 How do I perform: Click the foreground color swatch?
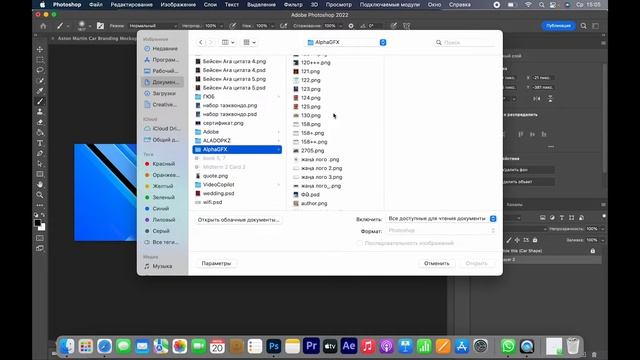click(38, 223)
